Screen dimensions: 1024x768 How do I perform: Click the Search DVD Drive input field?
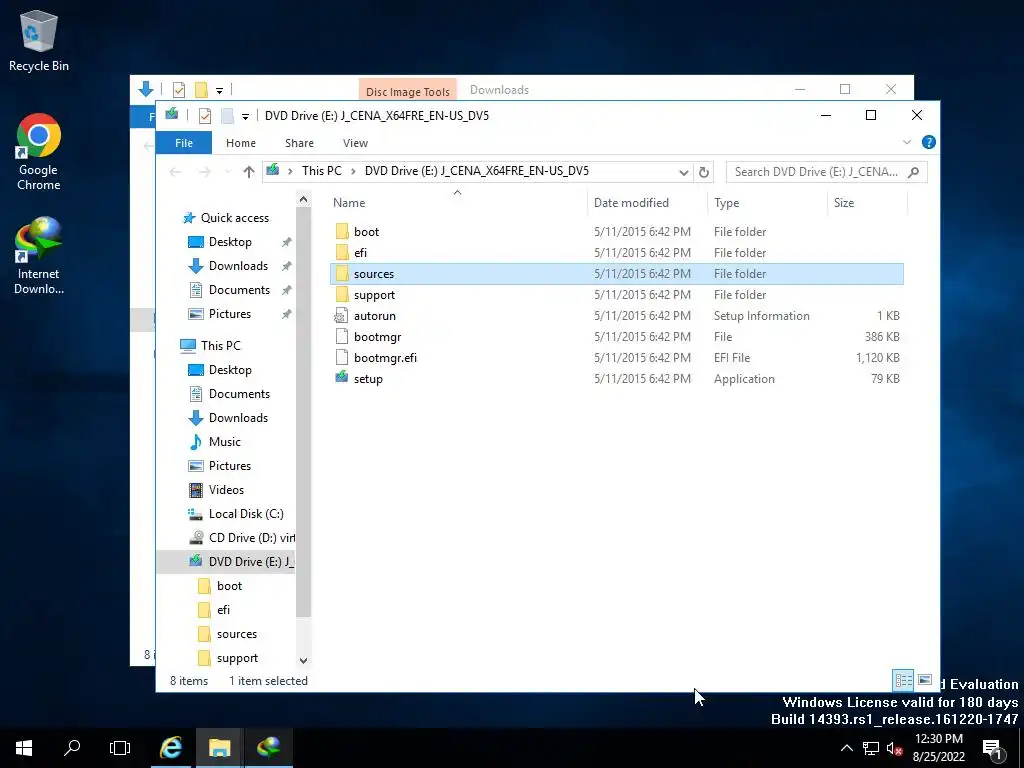coord(827,172)
